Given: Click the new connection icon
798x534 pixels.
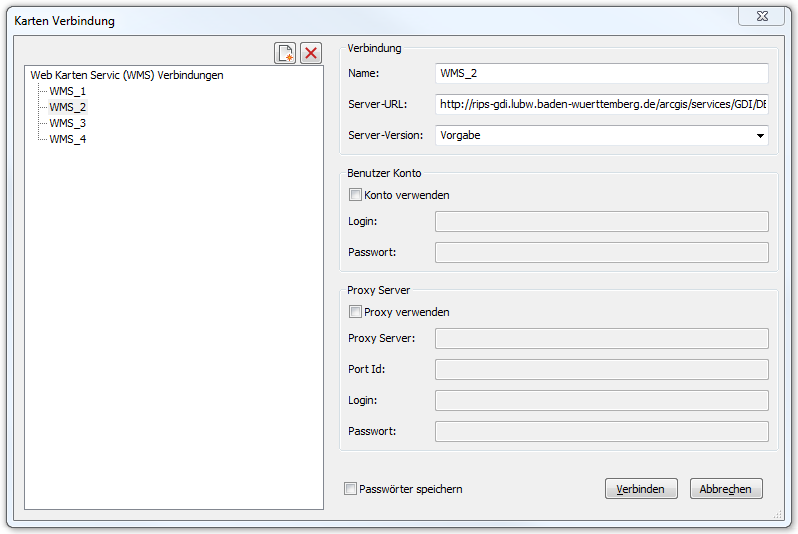Looking at the screenshot, I should 286,54.
